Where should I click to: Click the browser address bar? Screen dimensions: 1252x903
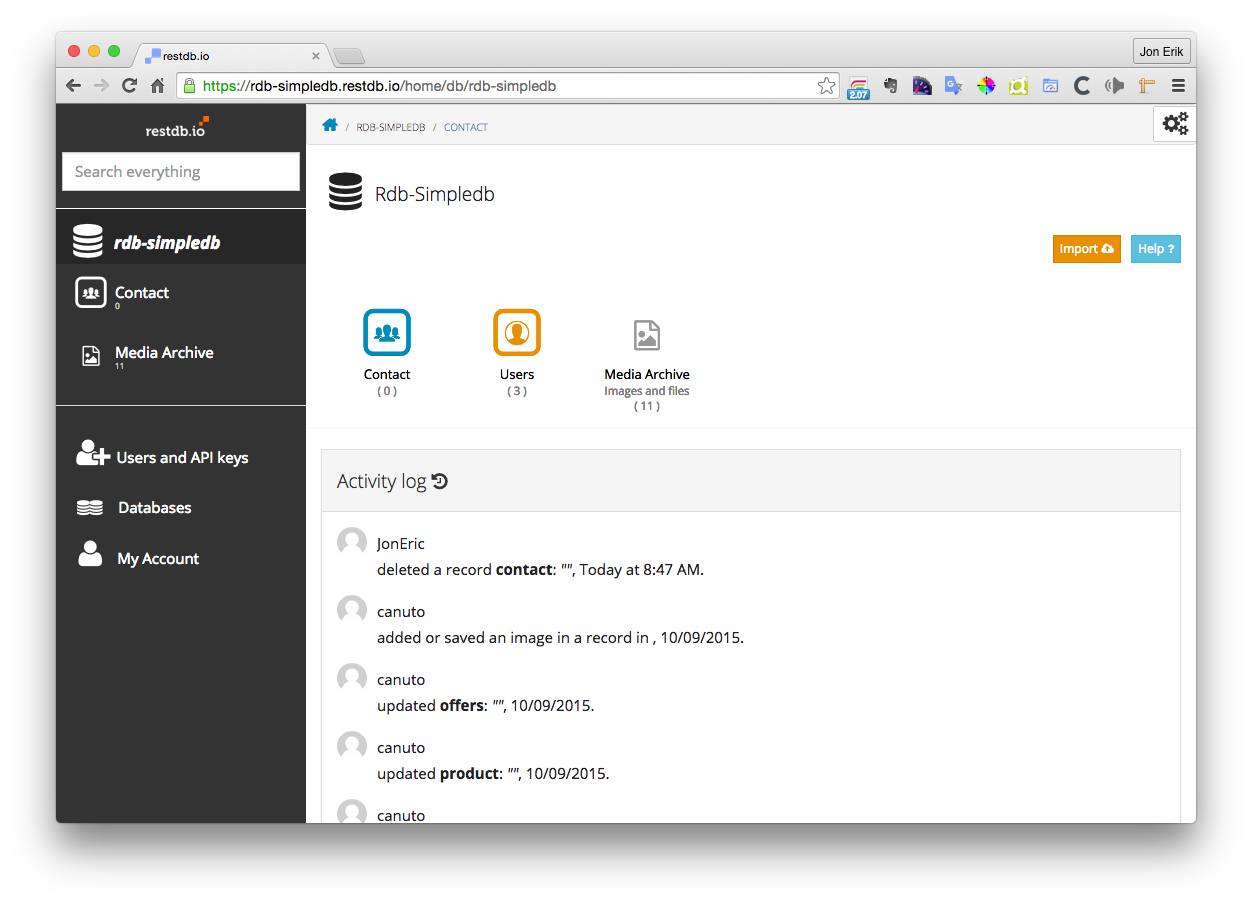[x=508, y=86]
